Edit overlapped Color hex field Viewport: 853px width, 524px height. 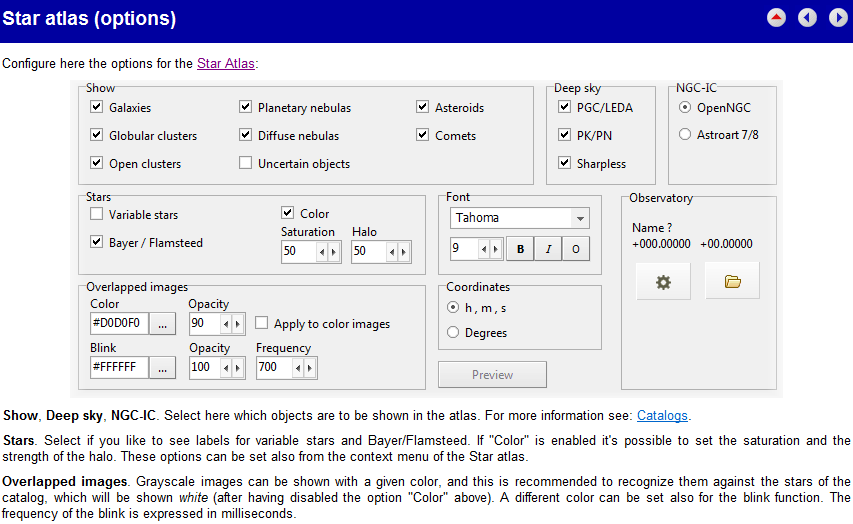[x=120, y=324]
